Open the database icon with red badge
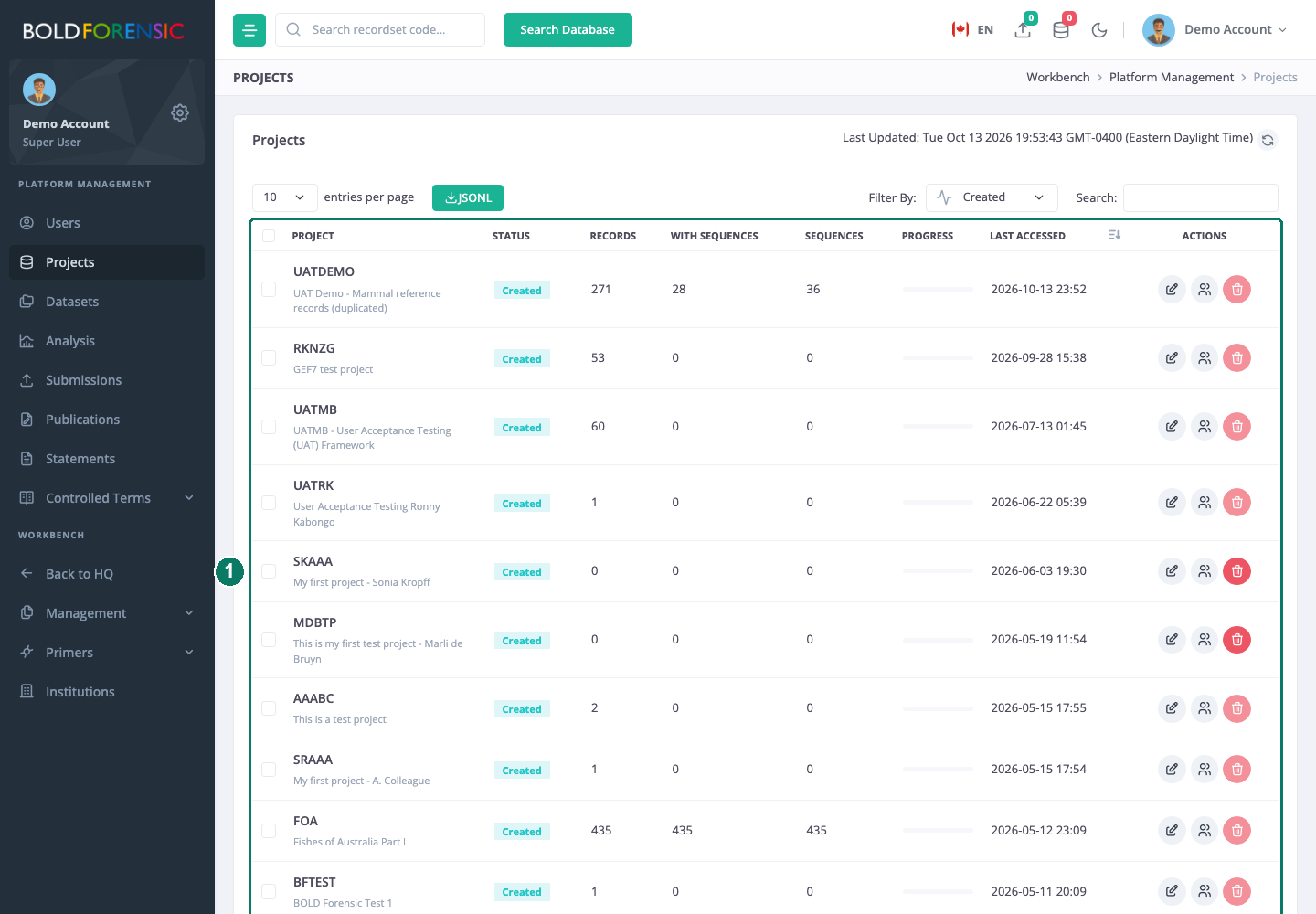Viewport: 1316px width, 914px height. click(x=1061, y=29)
